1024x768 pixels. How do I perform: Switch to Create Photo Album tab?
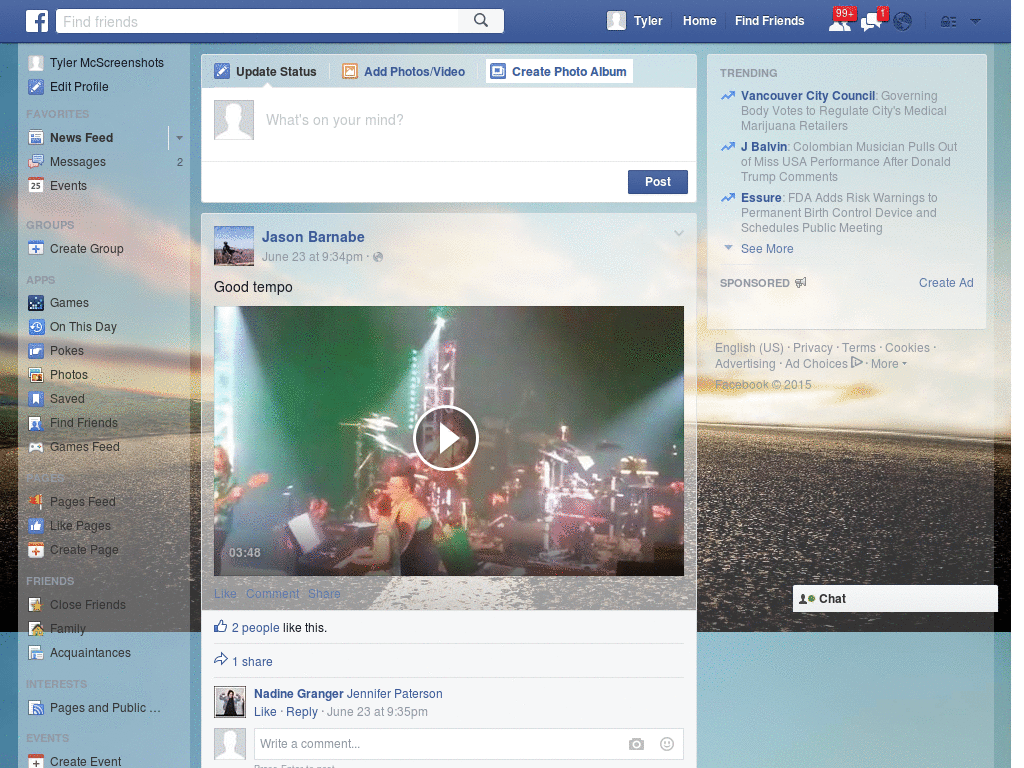pyautogui.click(x=559, y=71)
